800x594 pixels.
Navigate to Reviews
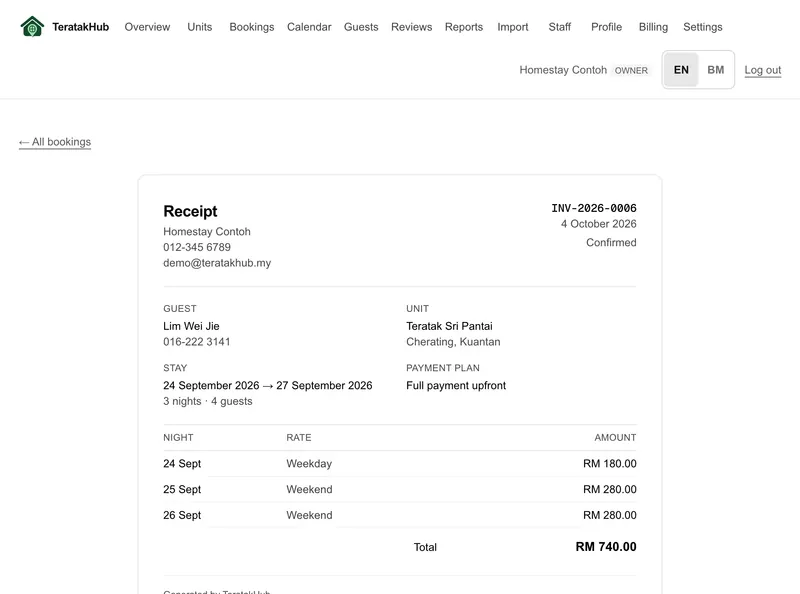tap(412, 27)
